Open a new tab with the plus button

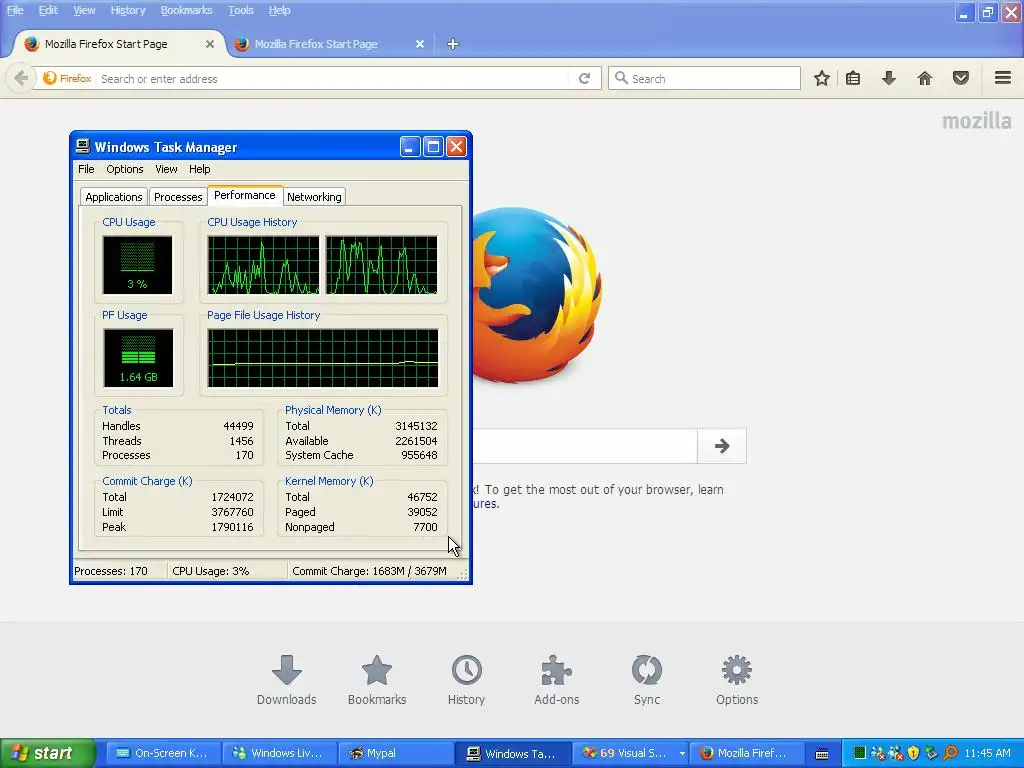point(453,44)
